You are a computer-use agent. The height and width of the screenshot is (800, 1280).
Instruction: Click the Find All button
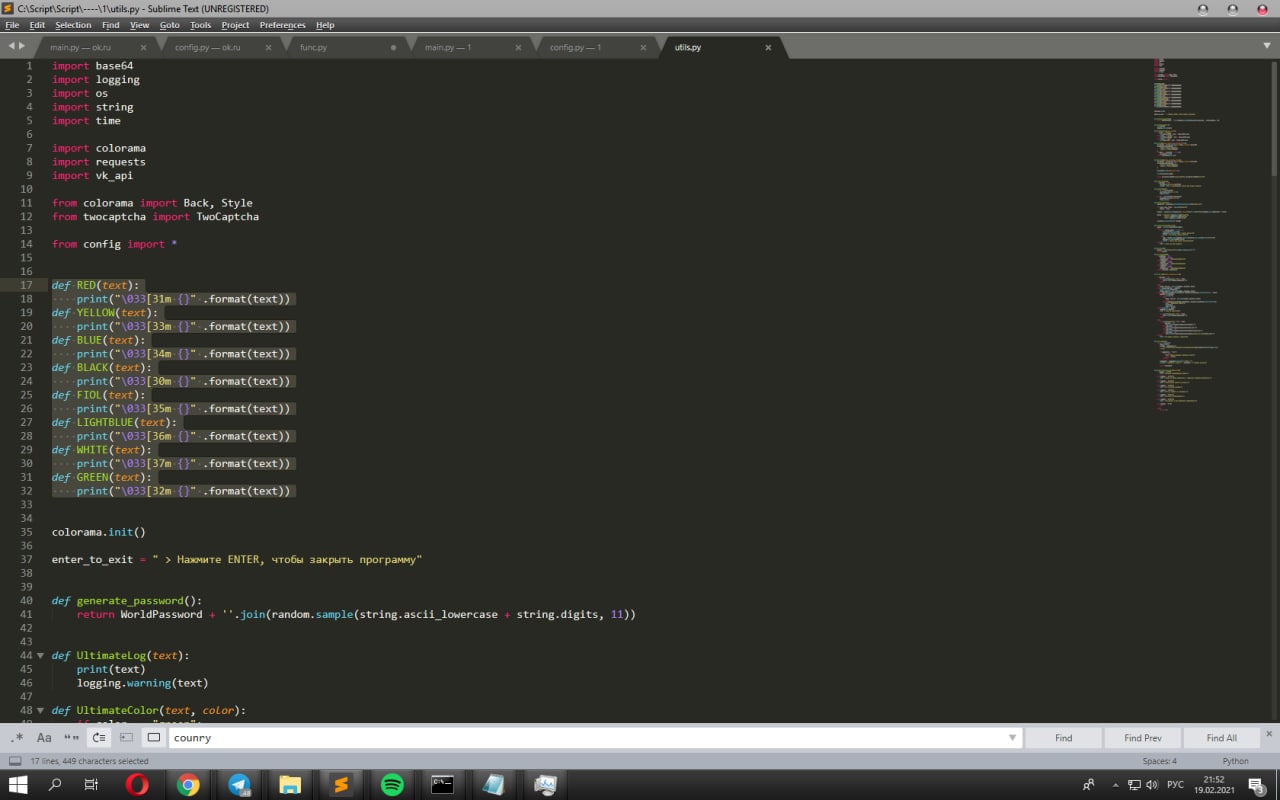pyautogui.click(x=1221, y=738)
